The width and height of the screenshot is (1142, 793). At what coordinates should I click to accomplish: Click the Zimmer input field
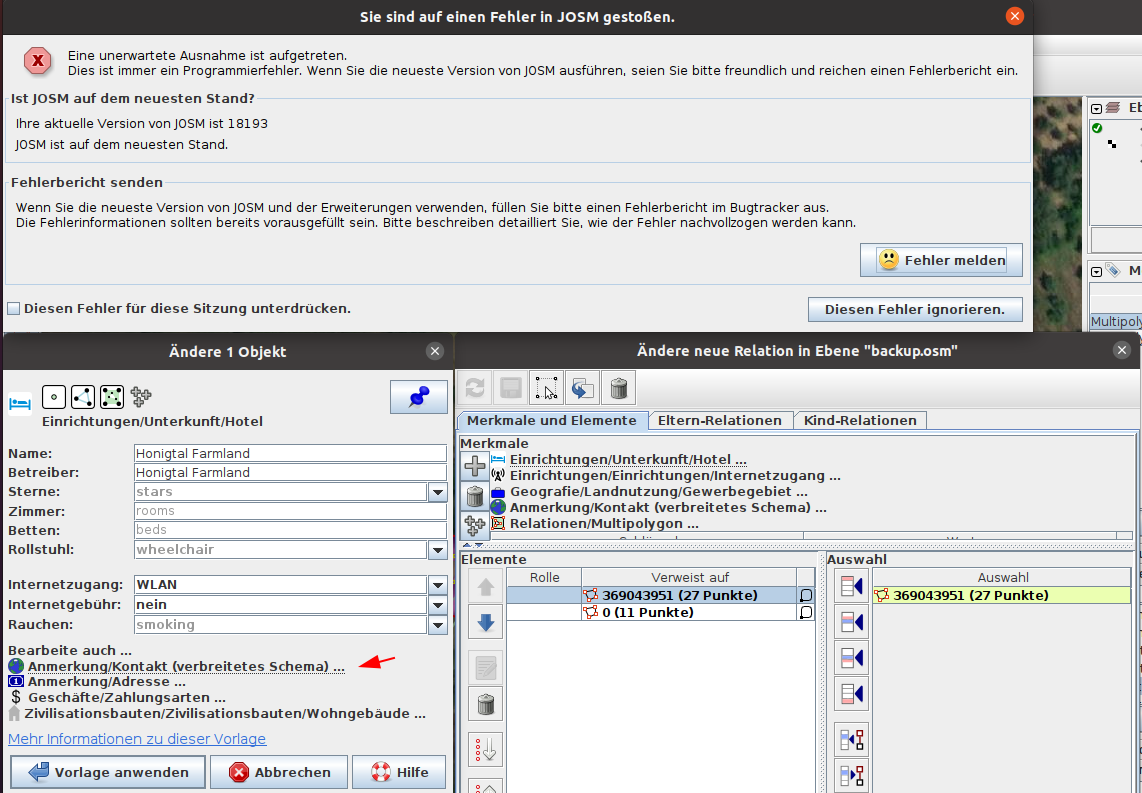[290, 511]
